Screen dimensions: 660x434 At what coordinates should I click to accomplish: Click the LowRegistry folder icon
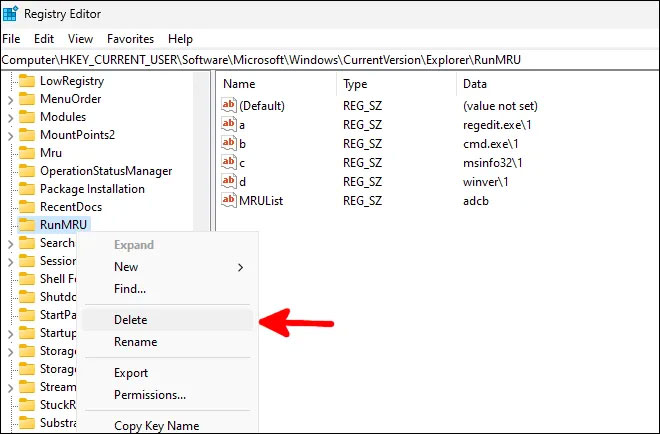(x=26, y=81)
